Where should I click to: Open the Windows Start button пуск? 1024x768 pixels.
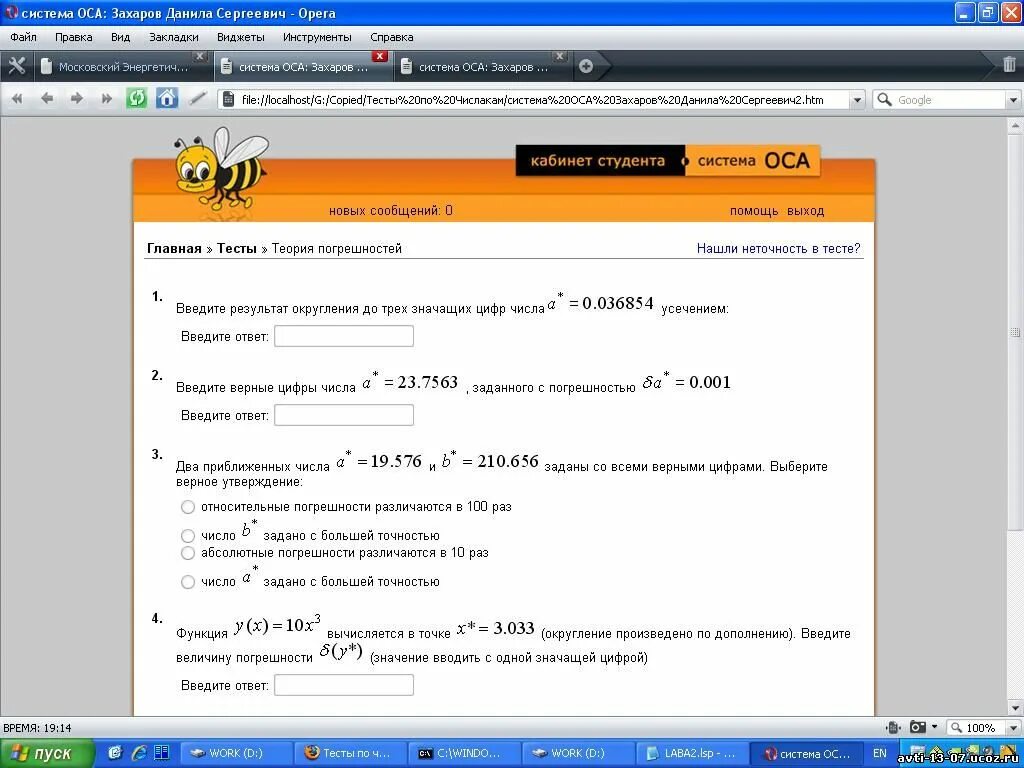46,753
